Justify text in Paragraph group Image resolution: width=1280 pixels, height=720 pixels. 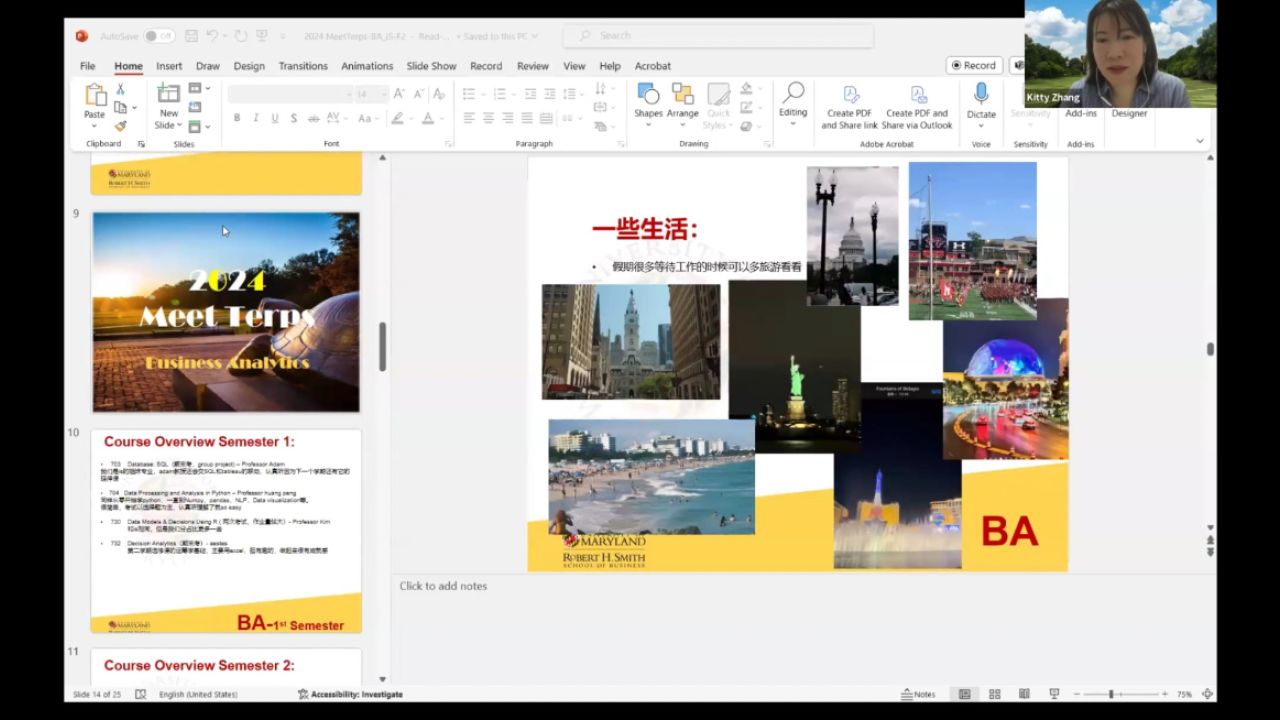click(526, 118)
